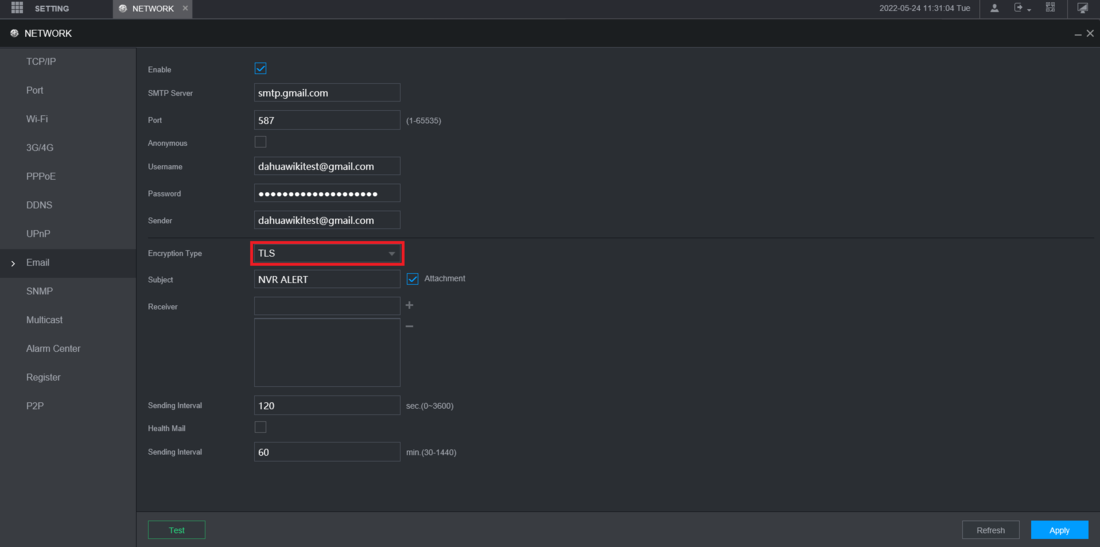Check the Anonymous checkbox
1100x547 pixels.
[x=261, y=142]
